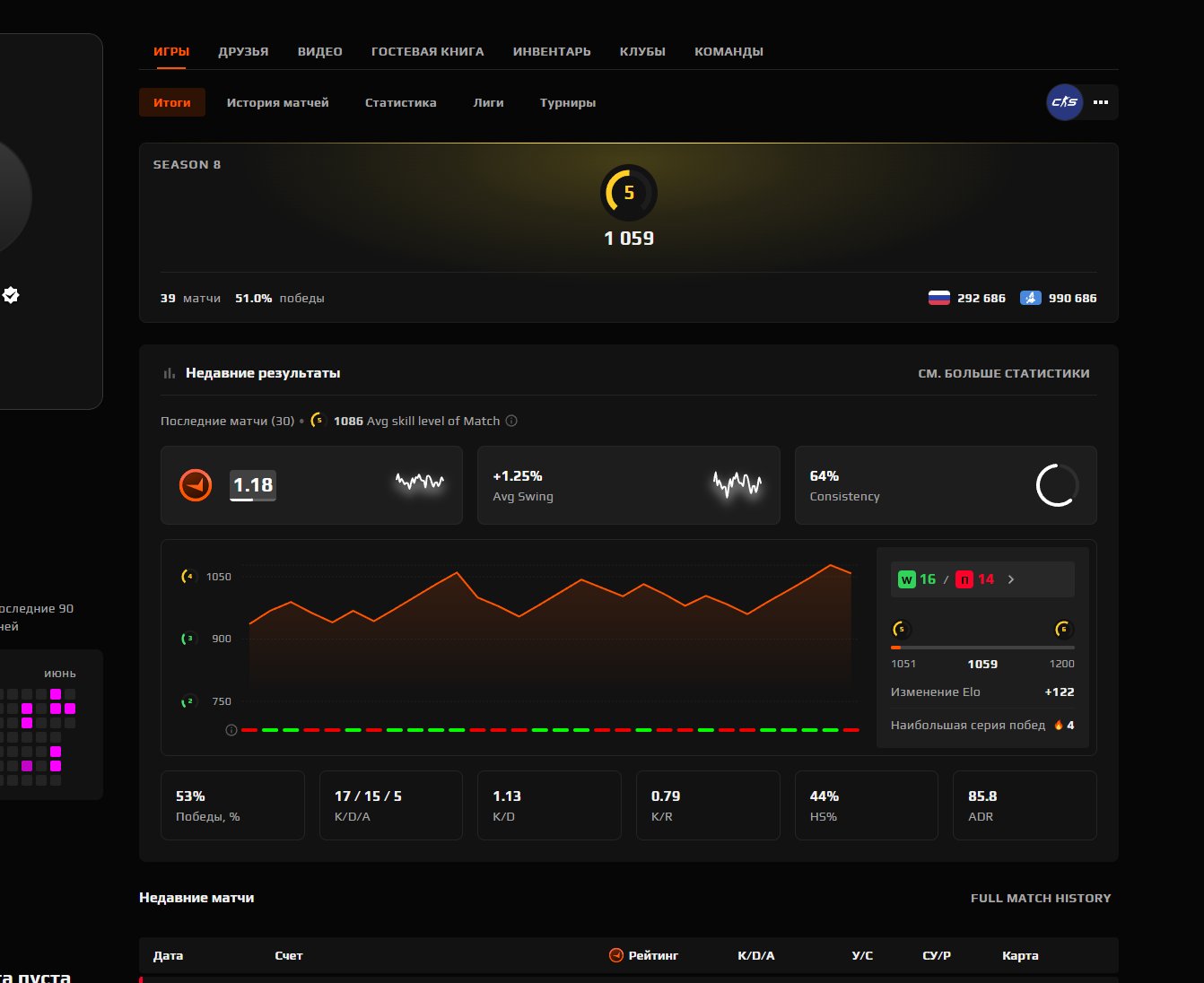Screen dimensions: 1204x983
Task: Open the three-dot more options menu
Action: point(1101,102)
